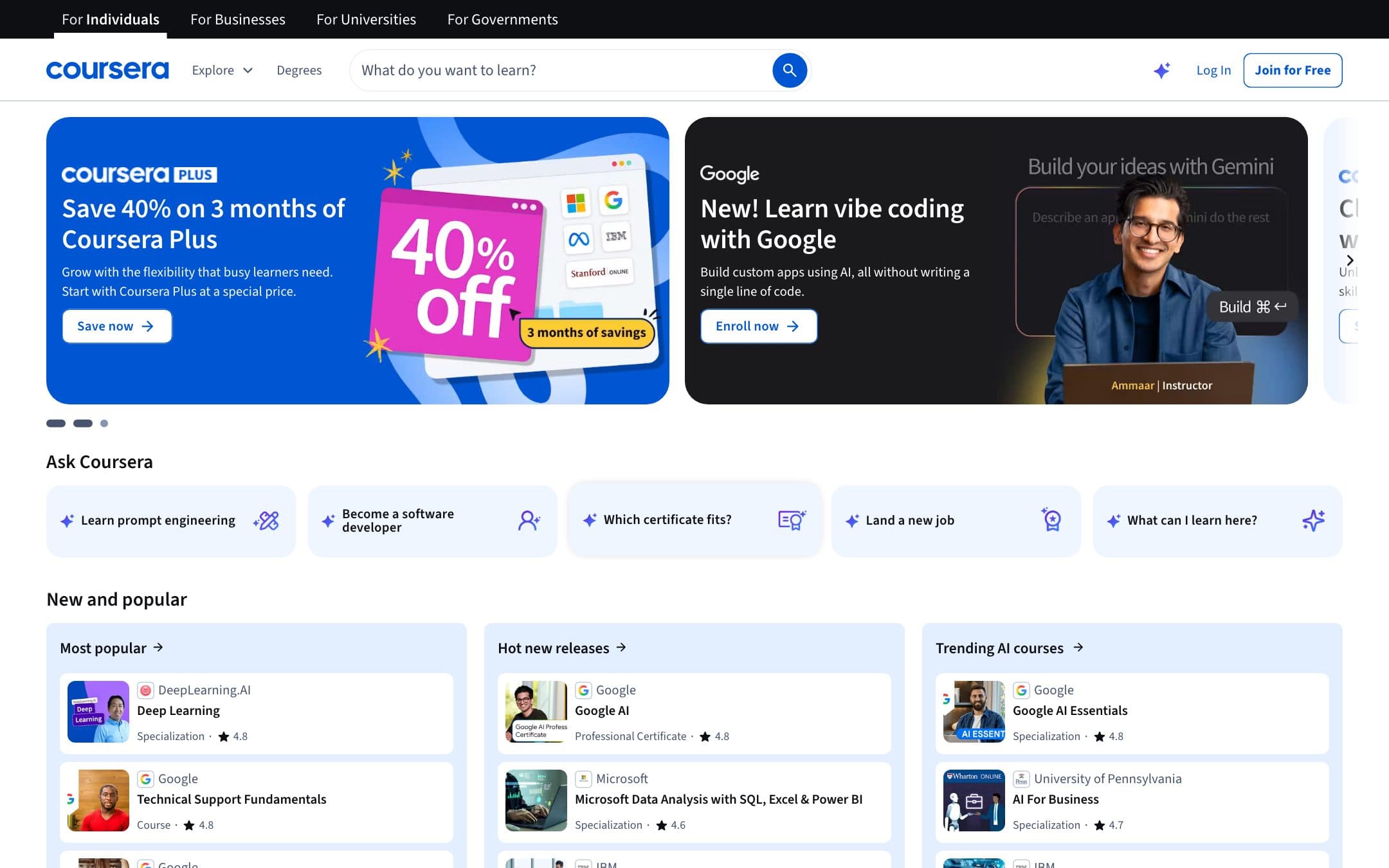The height and width of the screenshot is (868, 1389).
Task: Open the For Universities tab
Action: (366, 19)
